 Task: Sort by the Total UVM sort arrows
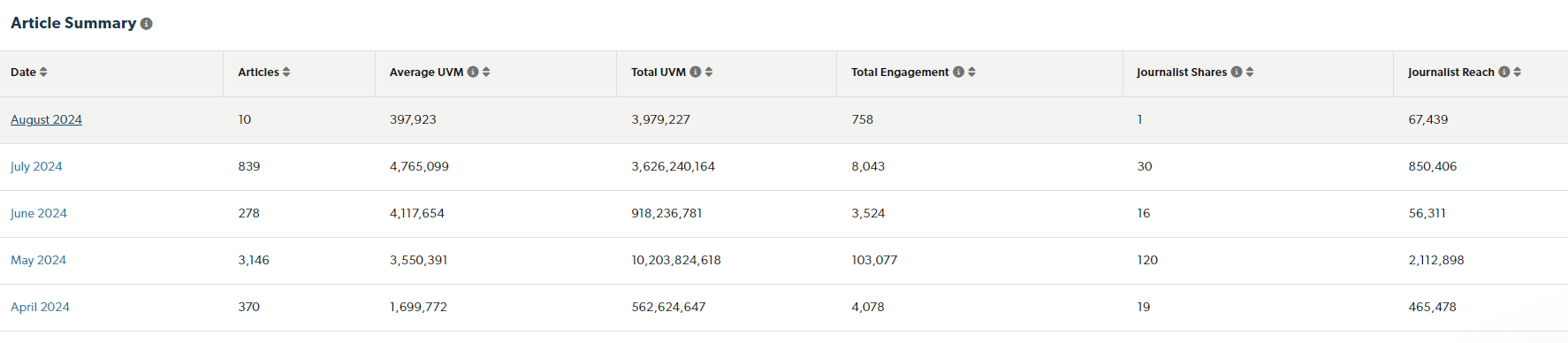click(709, 72)
